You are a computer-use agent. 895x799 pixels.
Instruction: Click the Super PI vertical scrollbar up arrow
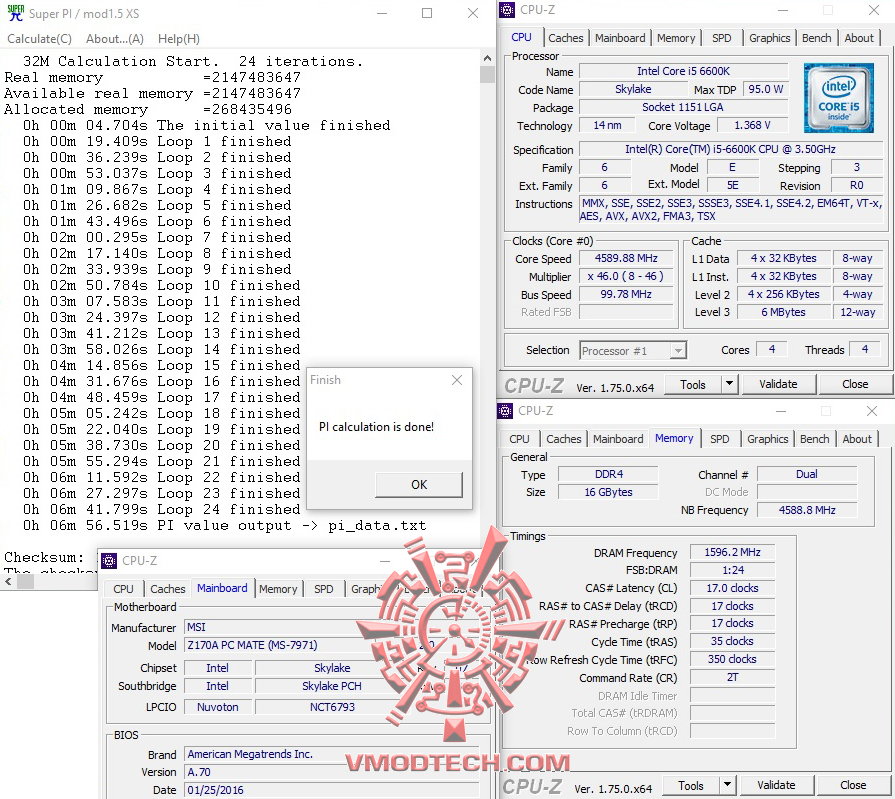[x=487, y=58]
